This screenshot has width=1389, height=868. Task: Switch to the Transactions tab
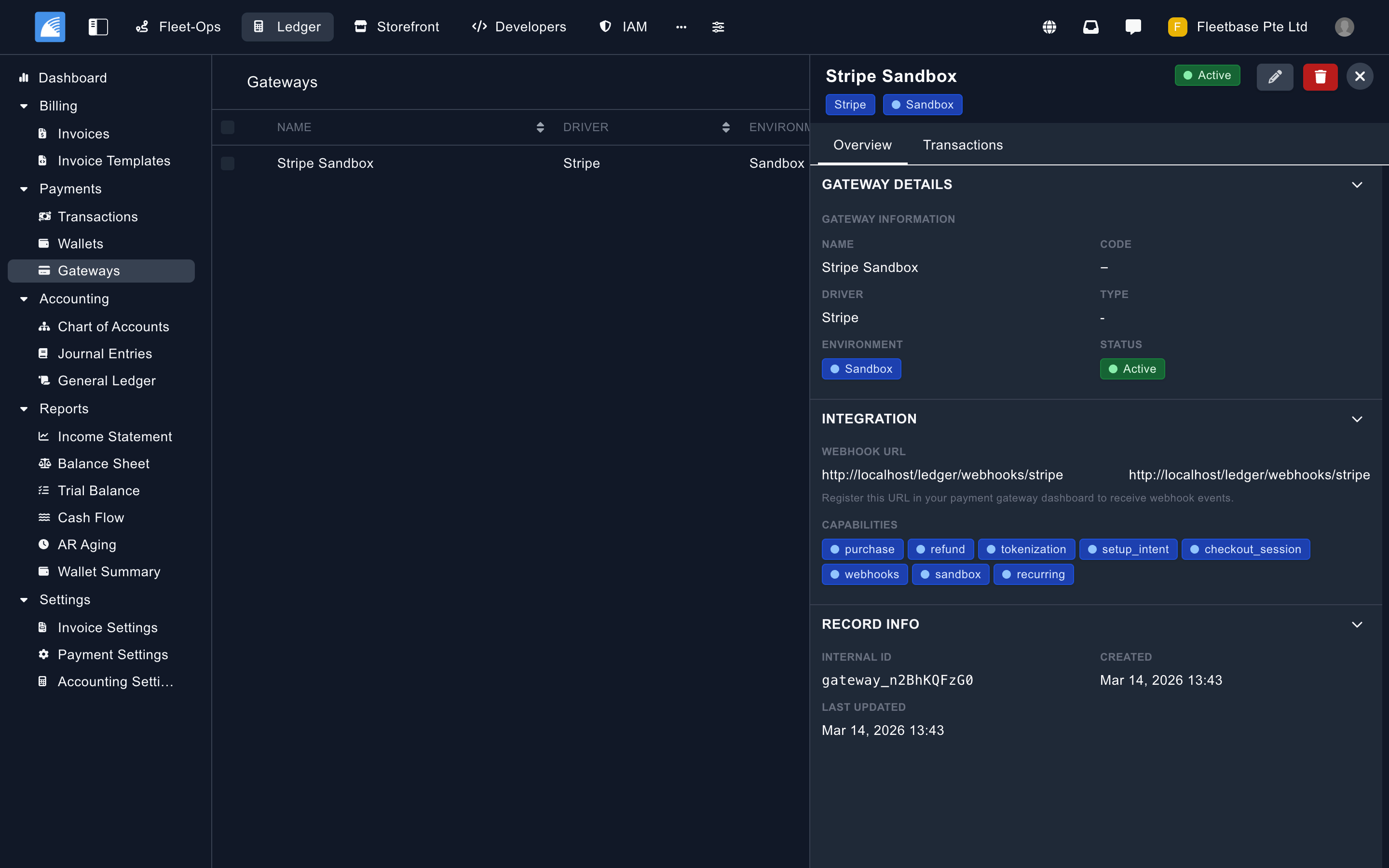[963, 145]
